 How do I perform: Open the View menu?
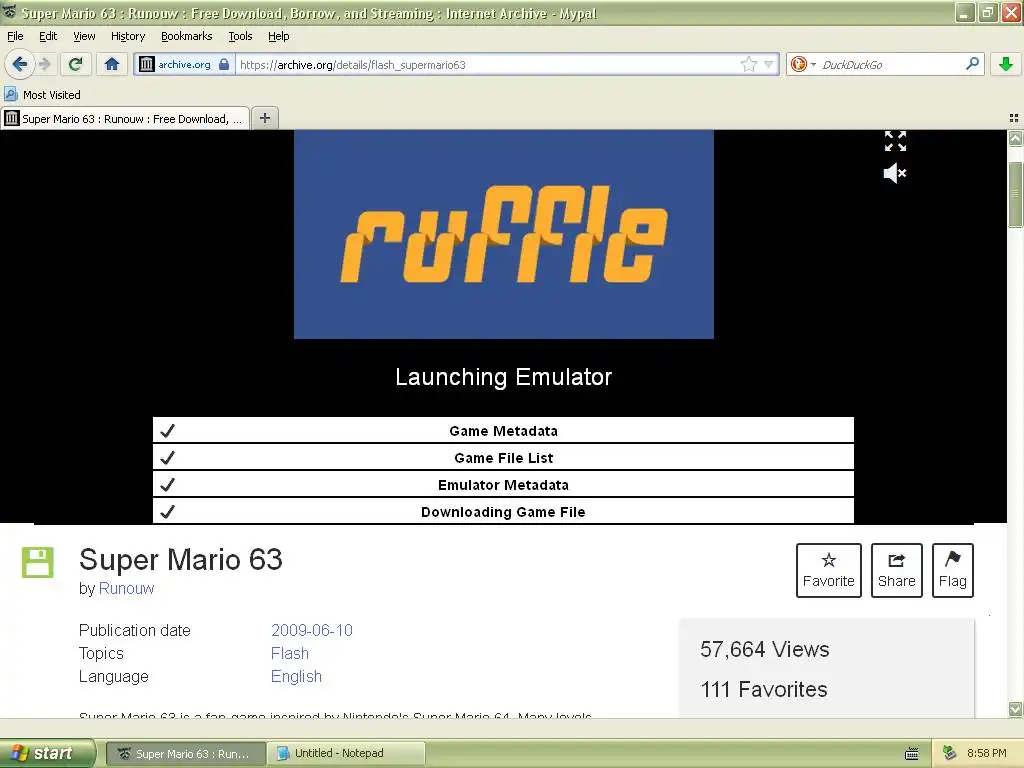coord(84,36)
